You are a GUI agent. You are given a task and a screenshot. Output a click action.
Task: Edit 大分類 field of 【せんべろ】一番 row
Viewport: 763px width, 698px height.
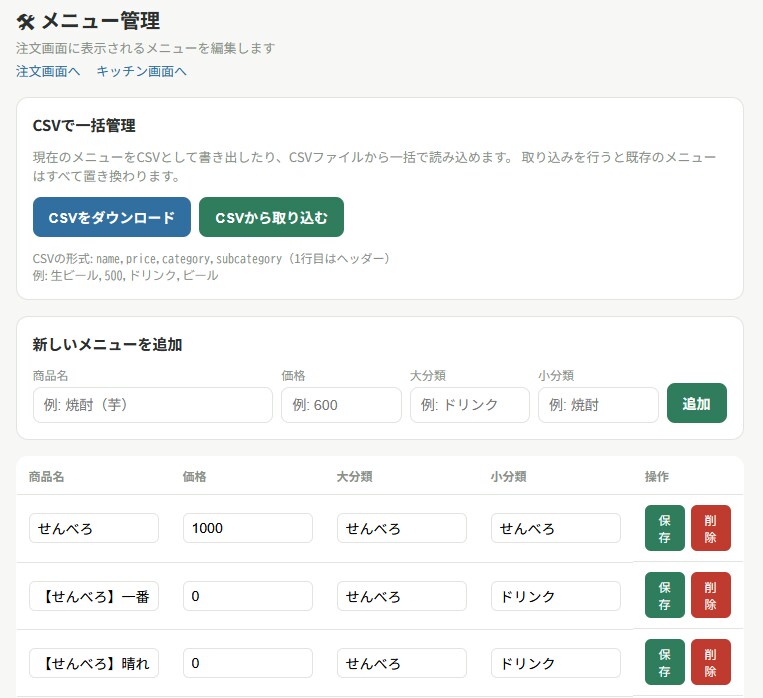tap(402, 596)
